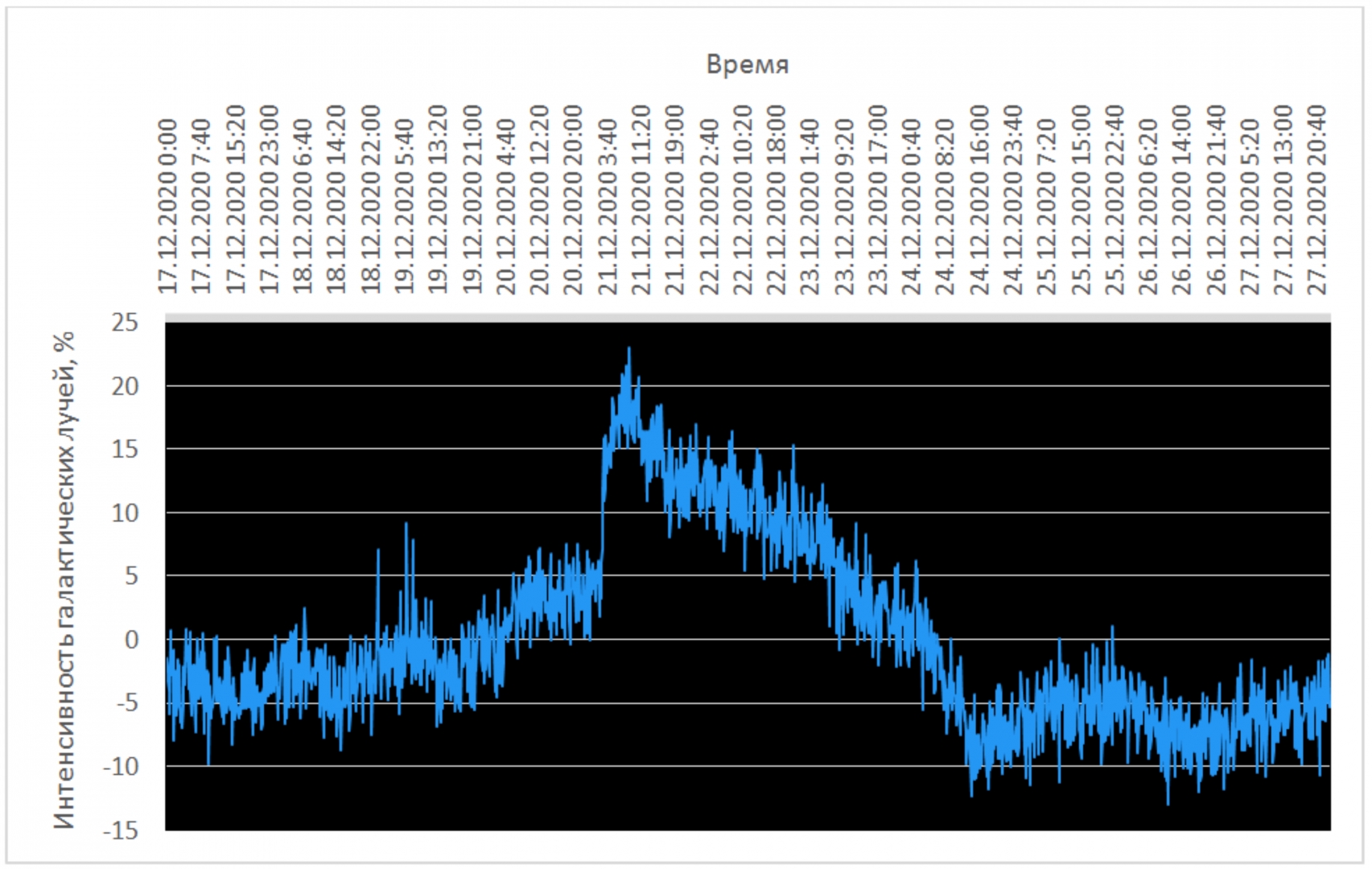Select the vertical axis title "Интенсивность галактических лучей, %"
The image size is (1372, 869).
coord(64,579)
